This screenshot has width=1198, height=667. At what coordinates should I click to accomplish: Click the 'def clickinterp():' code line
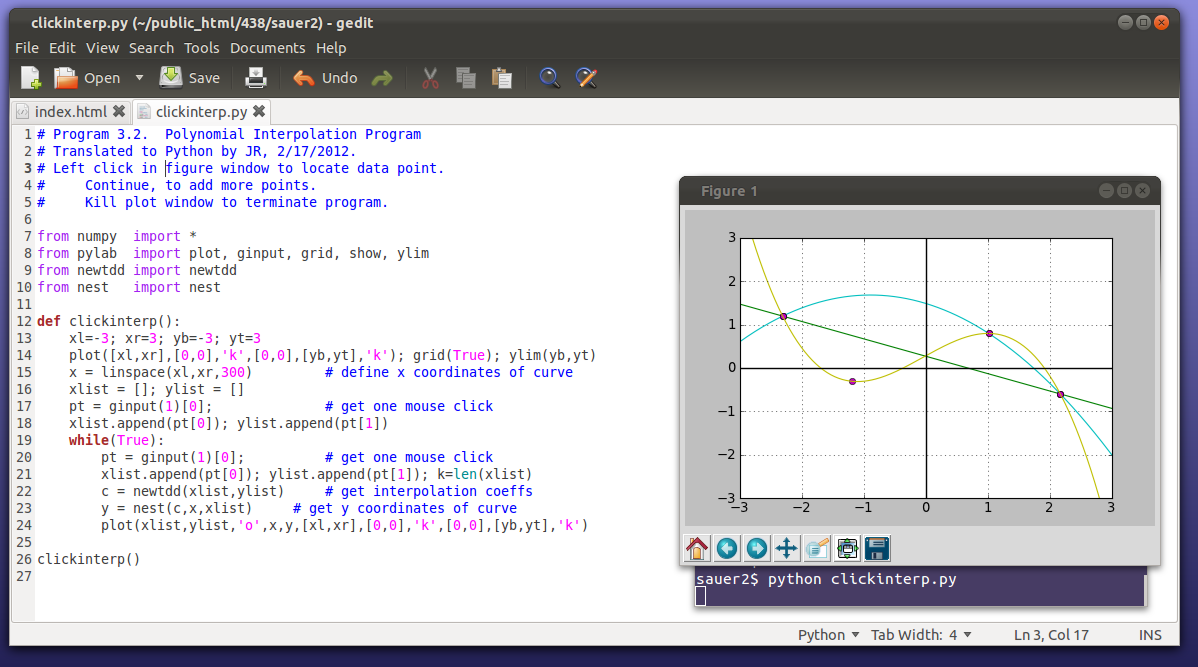(x=108, y=321)
